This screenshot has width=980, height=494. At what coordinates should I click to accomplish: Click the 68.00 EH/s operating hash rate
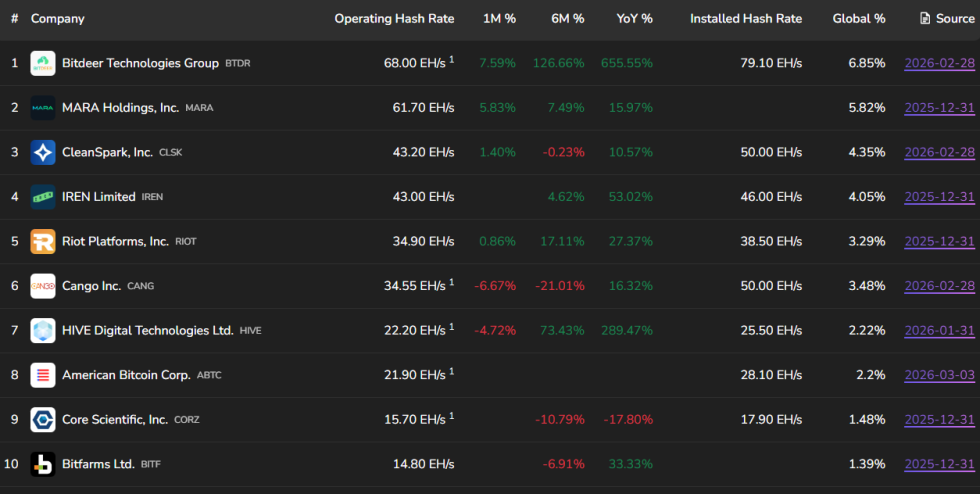tap(414, 63)
